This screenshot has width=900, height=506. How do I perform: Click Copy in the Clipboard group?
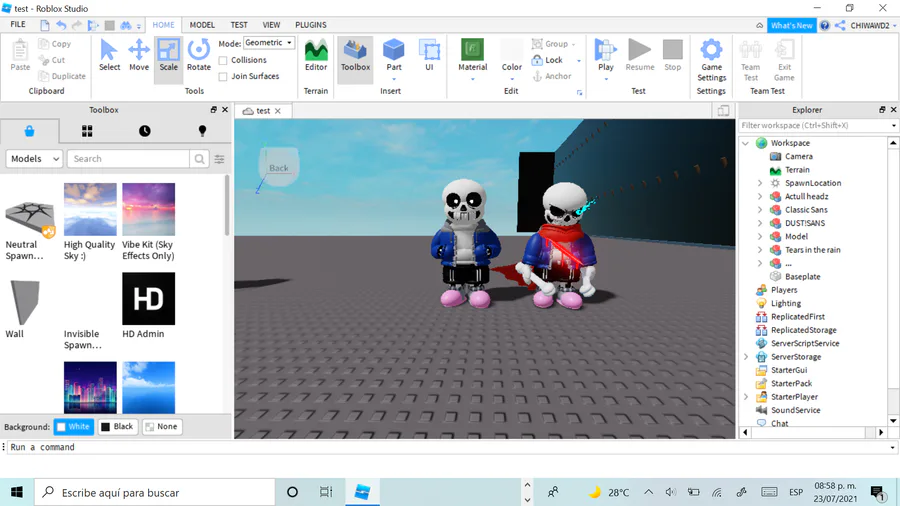(x=55, y=44)
